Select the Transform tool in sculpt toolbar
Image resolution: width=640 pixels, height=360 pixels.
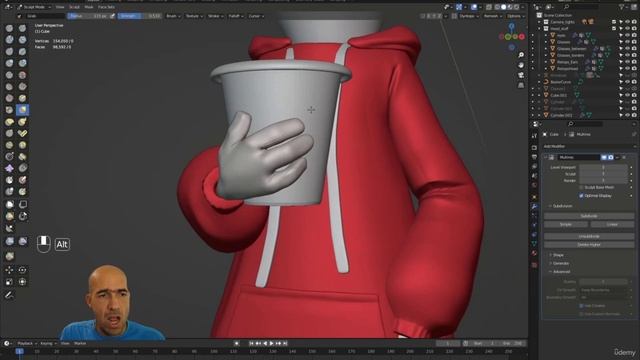(x=22, y=282)
